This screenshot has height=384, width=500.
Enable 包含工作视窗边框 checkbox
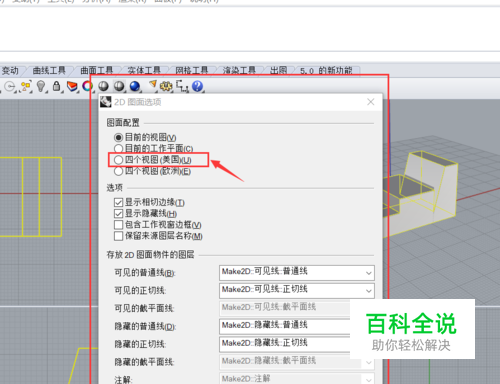click(118, 225)
